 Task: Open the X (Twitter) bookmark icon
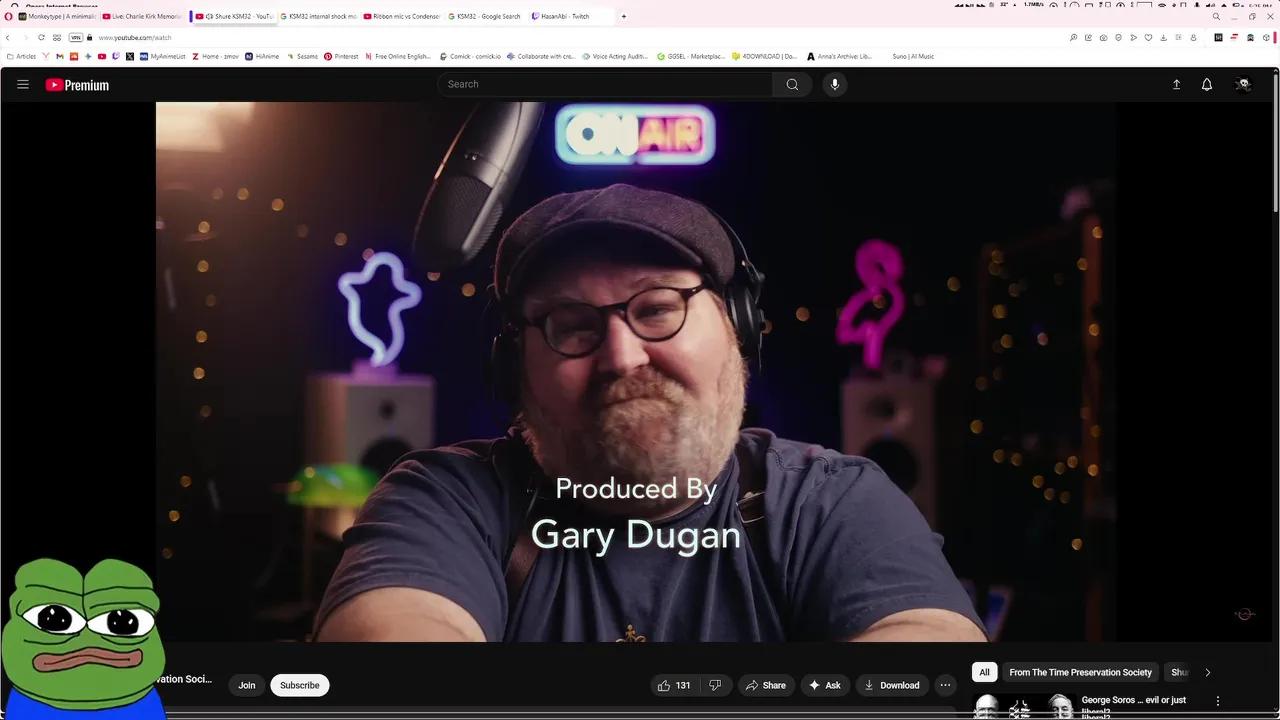(130, 57)
